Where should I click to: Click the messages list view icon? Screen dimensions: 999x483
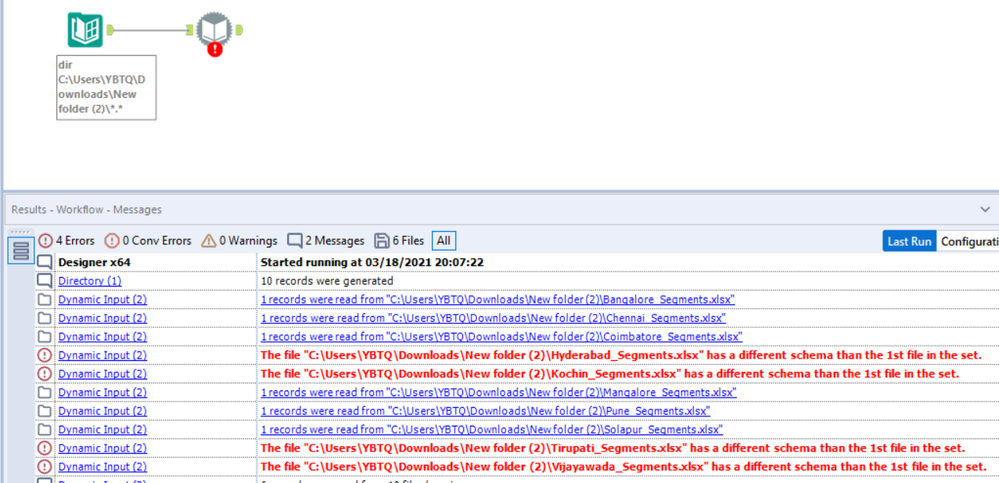(21, 250)
